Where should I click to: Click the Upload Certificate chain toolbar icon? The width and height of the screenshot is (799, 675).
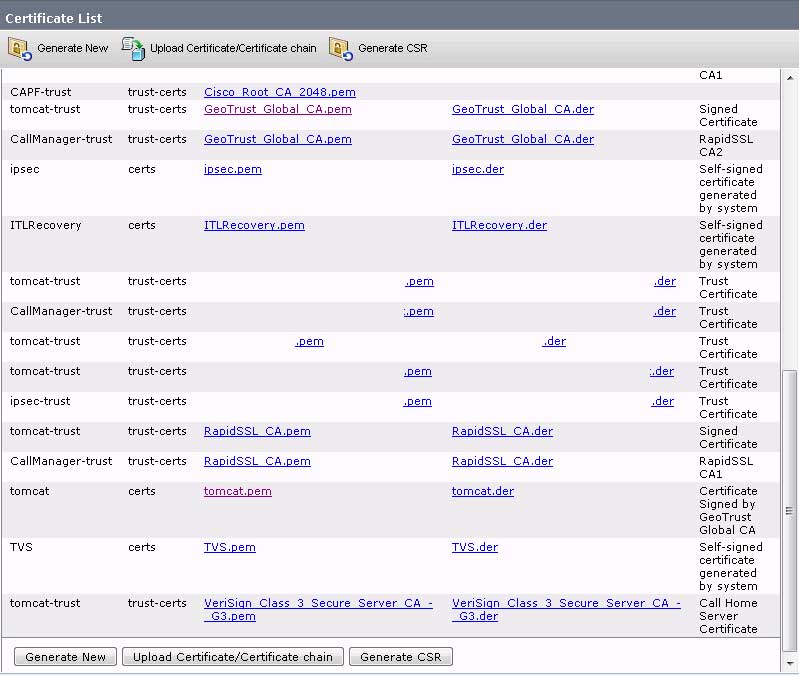point(133,49)
